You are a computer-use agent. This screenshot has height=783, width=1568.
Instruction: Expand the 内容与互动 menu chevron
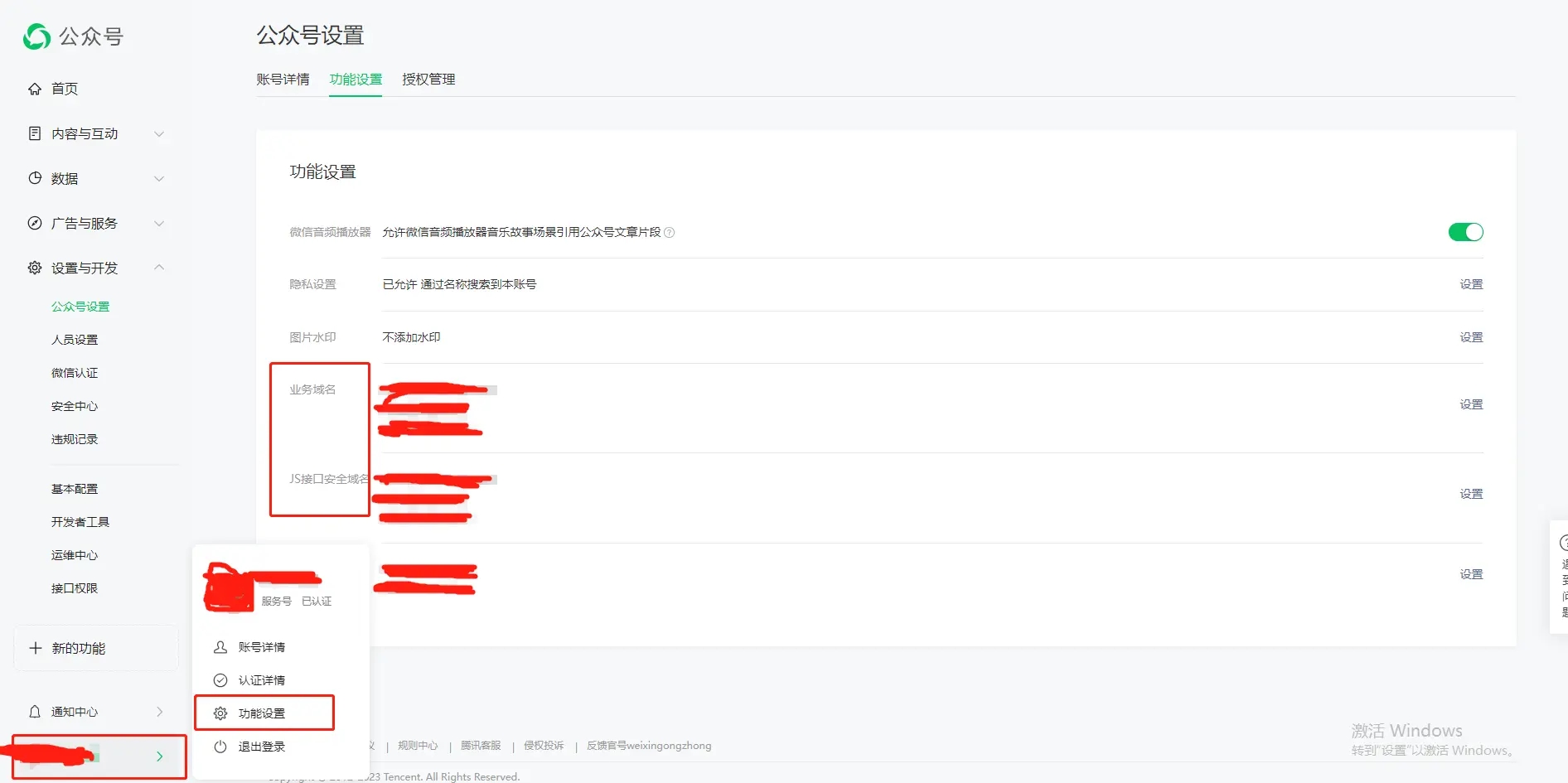[x=159, y=133]
